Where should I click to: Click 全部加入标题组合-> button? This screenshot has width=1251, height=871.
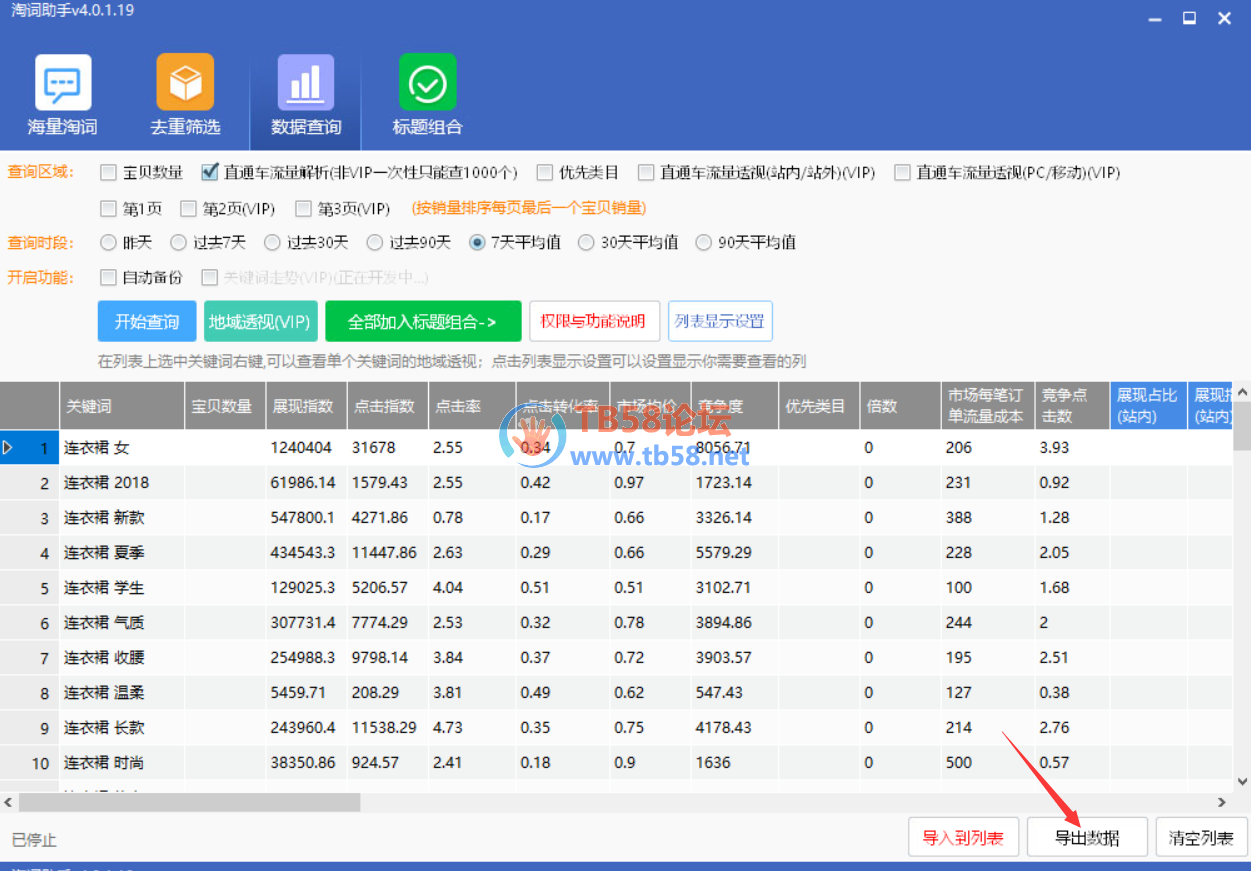tap(423, 322)
